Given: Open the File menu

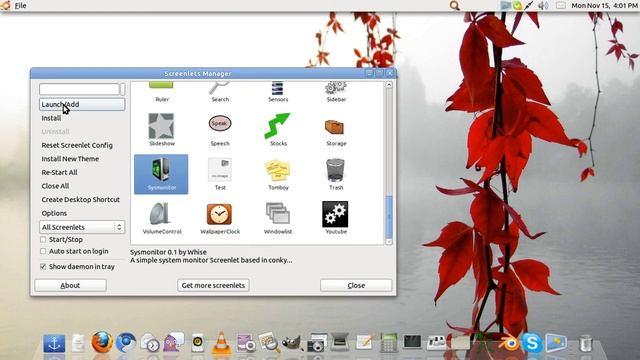Looking at the screenshot, I should [20, 5].
